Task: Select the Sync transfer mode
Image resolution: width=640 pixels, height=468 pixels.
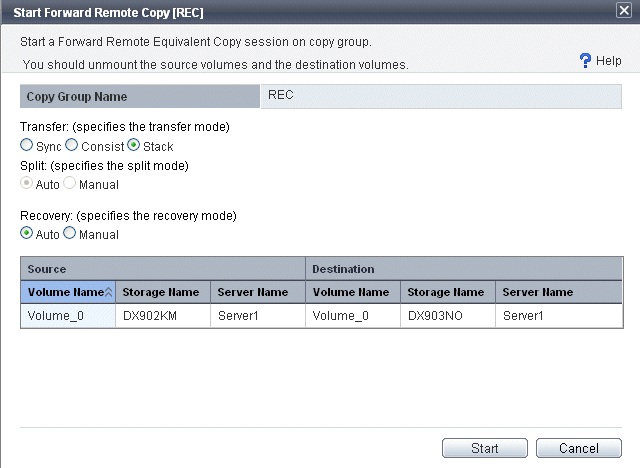Action: tap(27, 145)
